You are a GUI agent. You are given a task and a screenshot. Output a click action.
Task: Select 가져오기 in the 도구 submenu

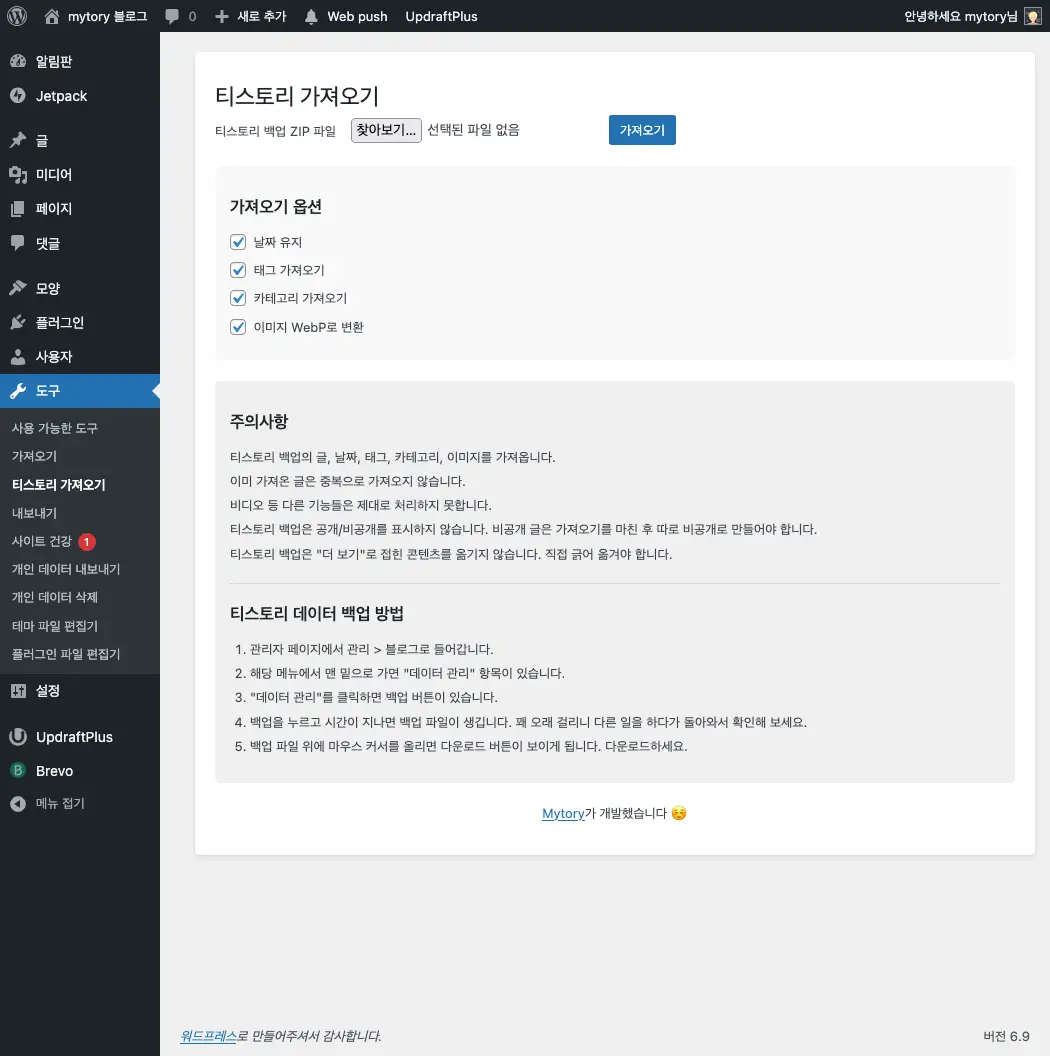(x=33, y=456)
